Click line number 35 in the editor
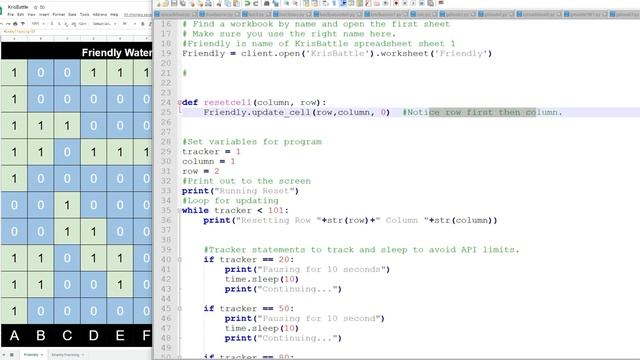Viewport: 640px width, 360px height. pos(166,211)
